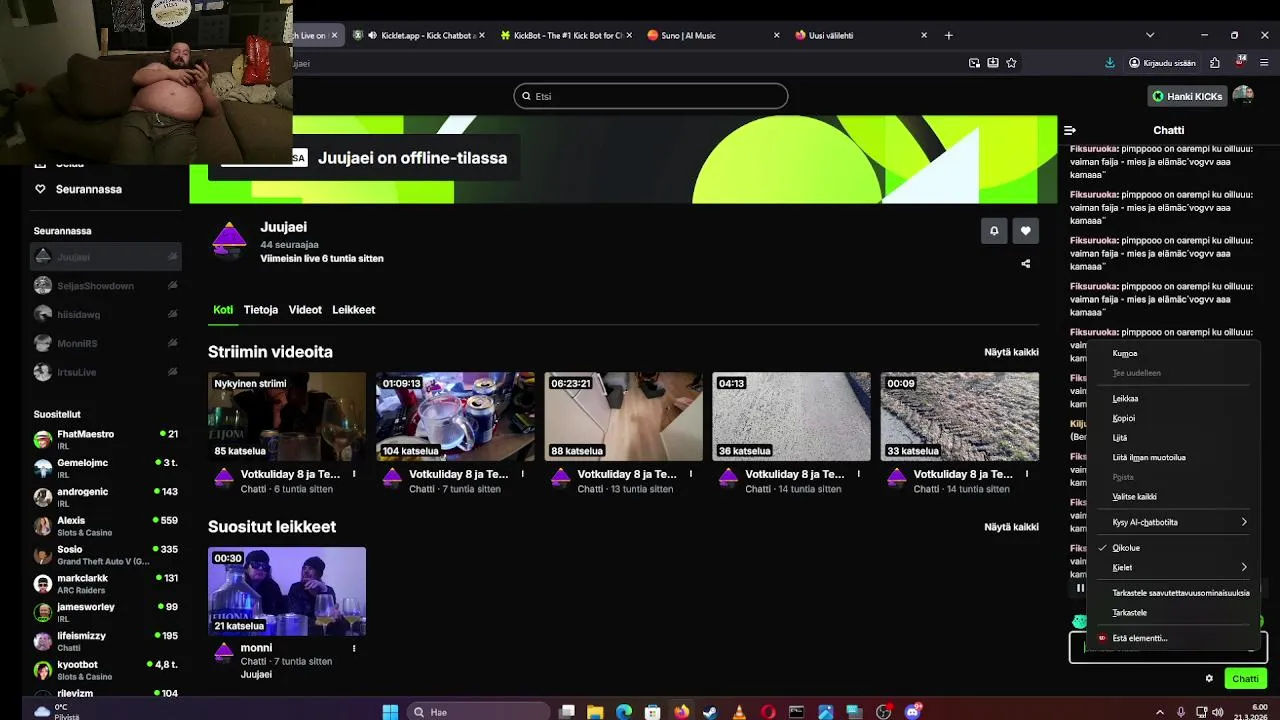
Task: Open the Firefox hamburger application menu
Action: tap(1264, 63)
